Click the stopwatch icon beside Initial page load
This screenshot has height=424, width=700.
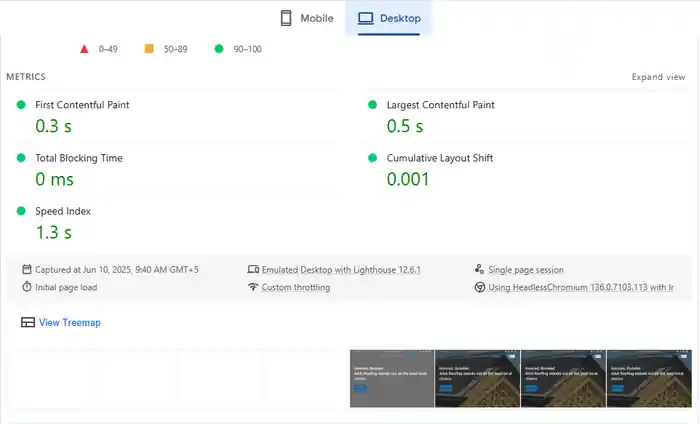pos(27,287)
